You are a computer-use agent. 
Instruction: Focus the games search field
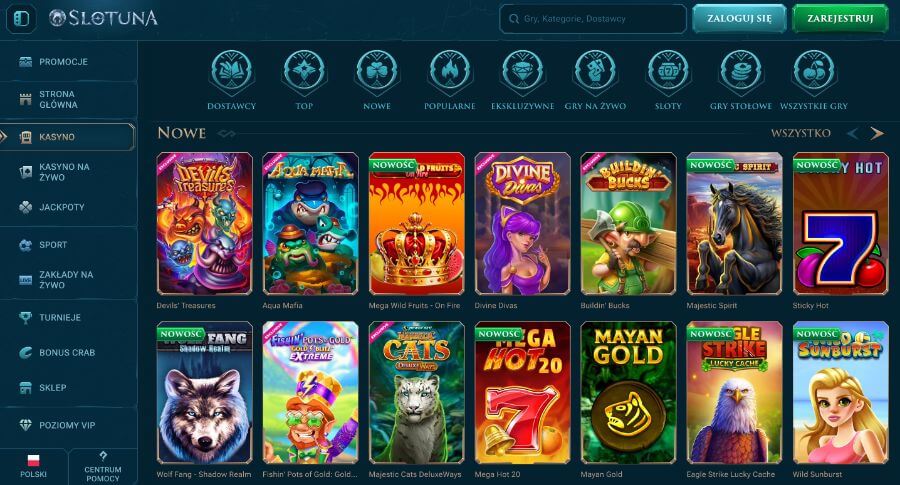pyautogui.click(x=593, y=19)
